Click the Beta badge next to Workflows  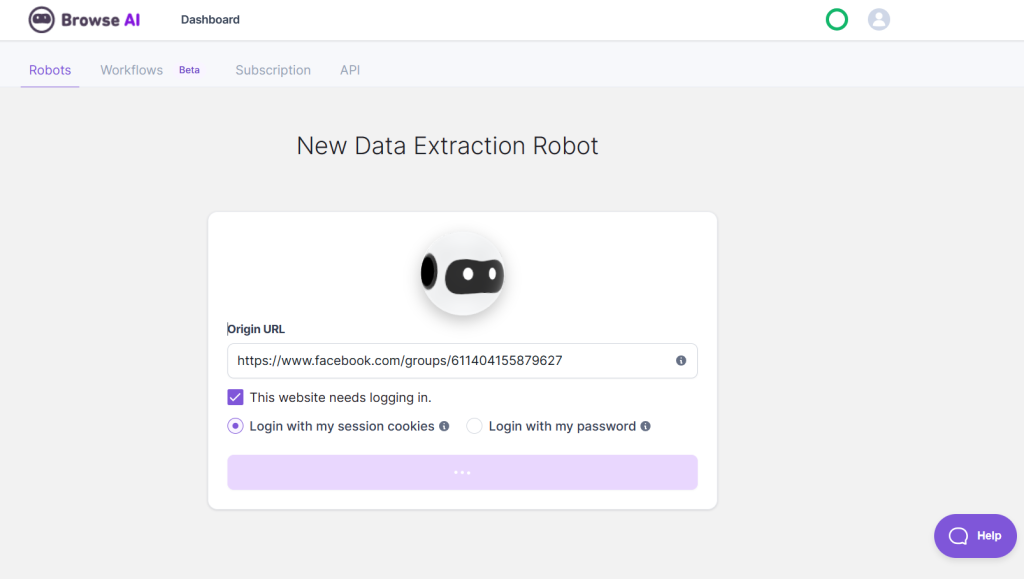pos(189,70)
